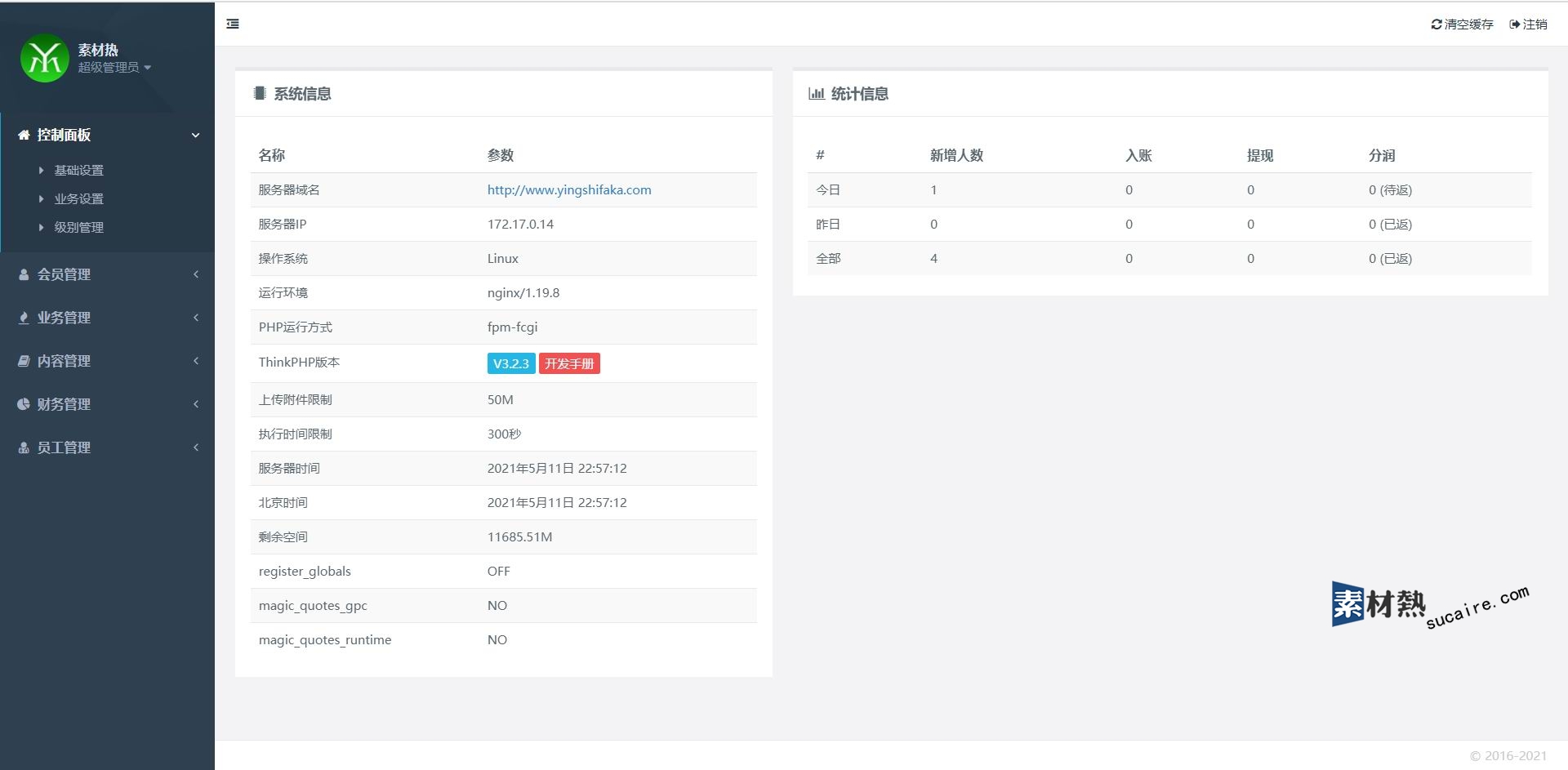Click the 统计信息 panel title
1568x770 pixels.
859,93
